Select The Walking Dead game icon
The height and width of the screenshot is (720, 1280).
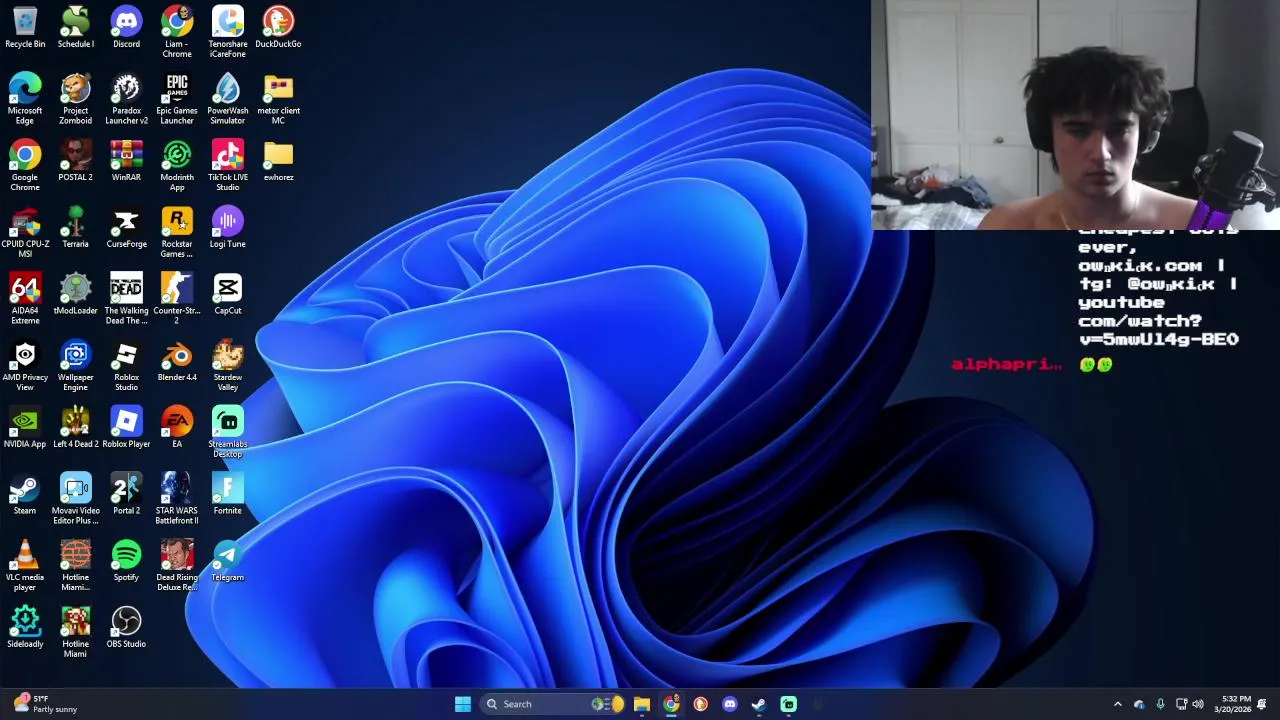[x=126, y=299]
